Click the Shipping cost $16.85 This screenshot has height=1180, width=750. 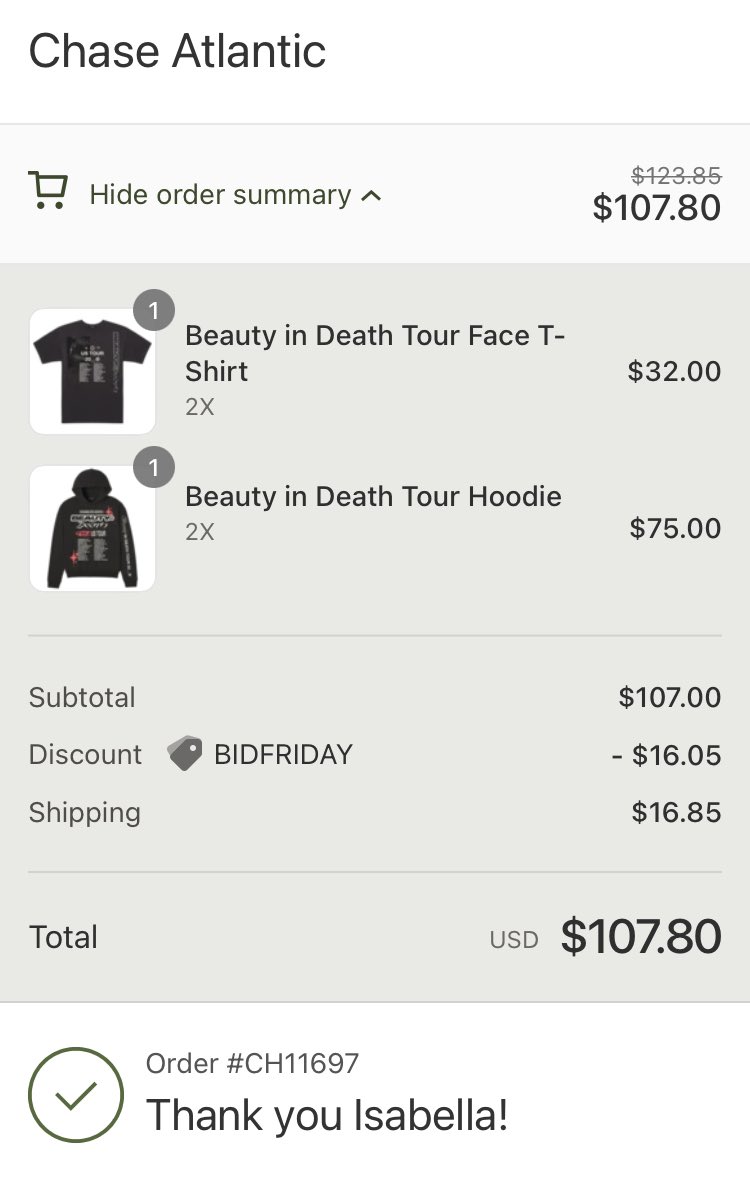click(x=676, y=812)
